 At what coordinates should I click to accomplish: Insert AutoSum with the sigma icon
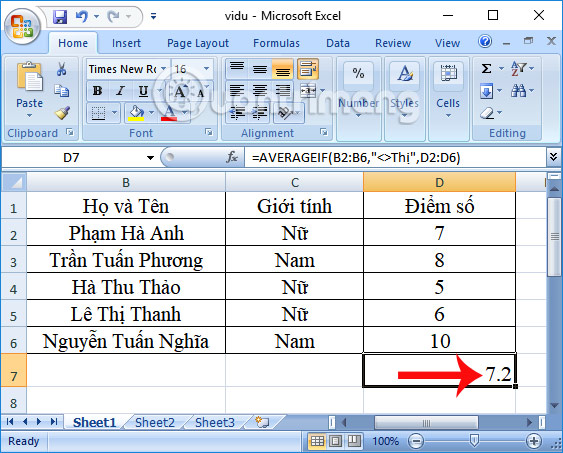(x=487, y=68)
